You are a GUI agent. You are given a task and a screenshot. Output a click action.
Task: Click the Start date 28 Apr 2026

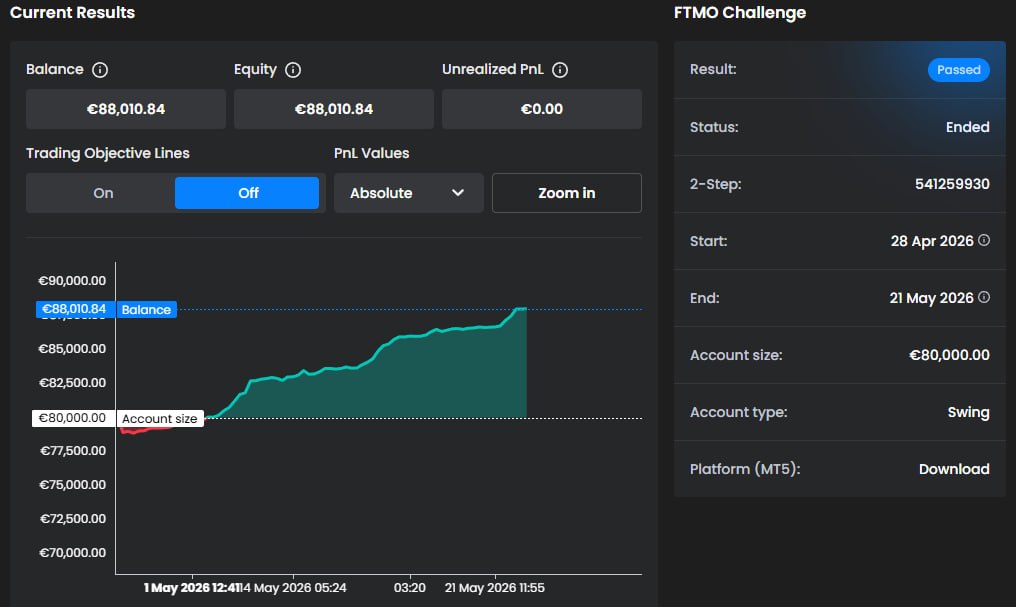pyautogui.click(x=932, y=241)
